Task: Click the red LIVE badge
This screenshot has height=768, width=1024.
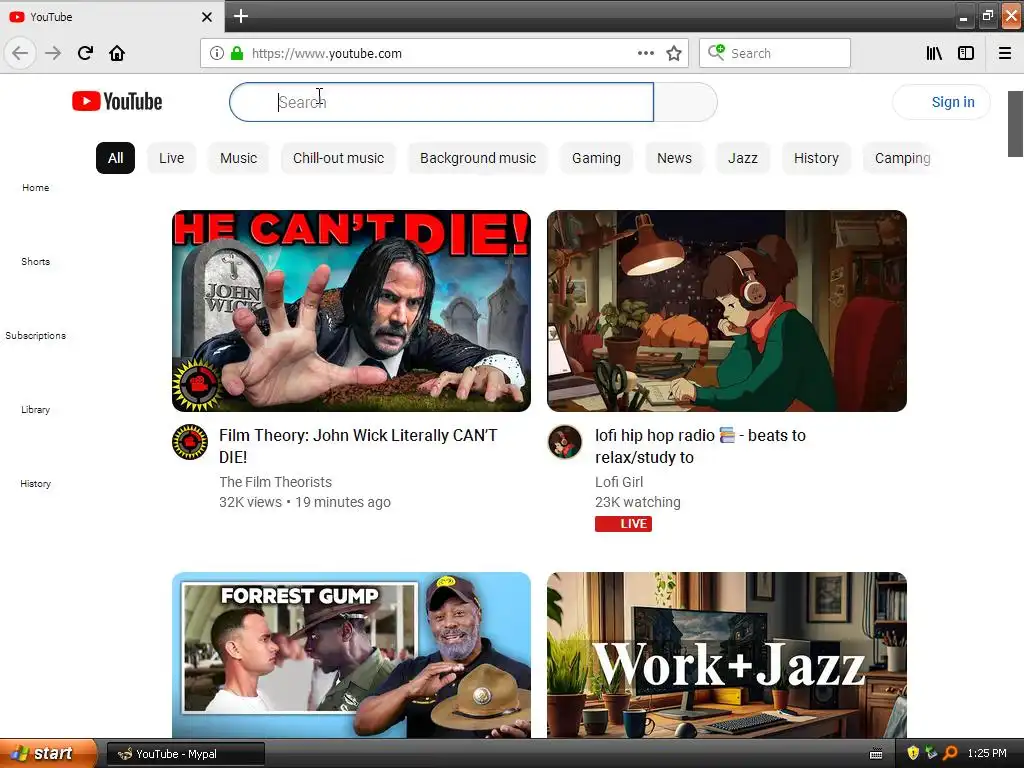Action: click(623, 524)
